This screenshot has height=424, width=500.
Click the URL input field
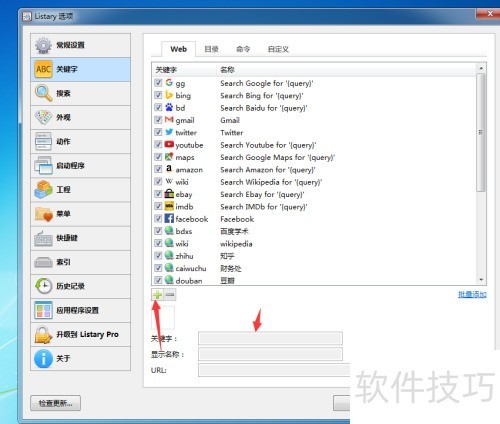(x=274, y=370)
